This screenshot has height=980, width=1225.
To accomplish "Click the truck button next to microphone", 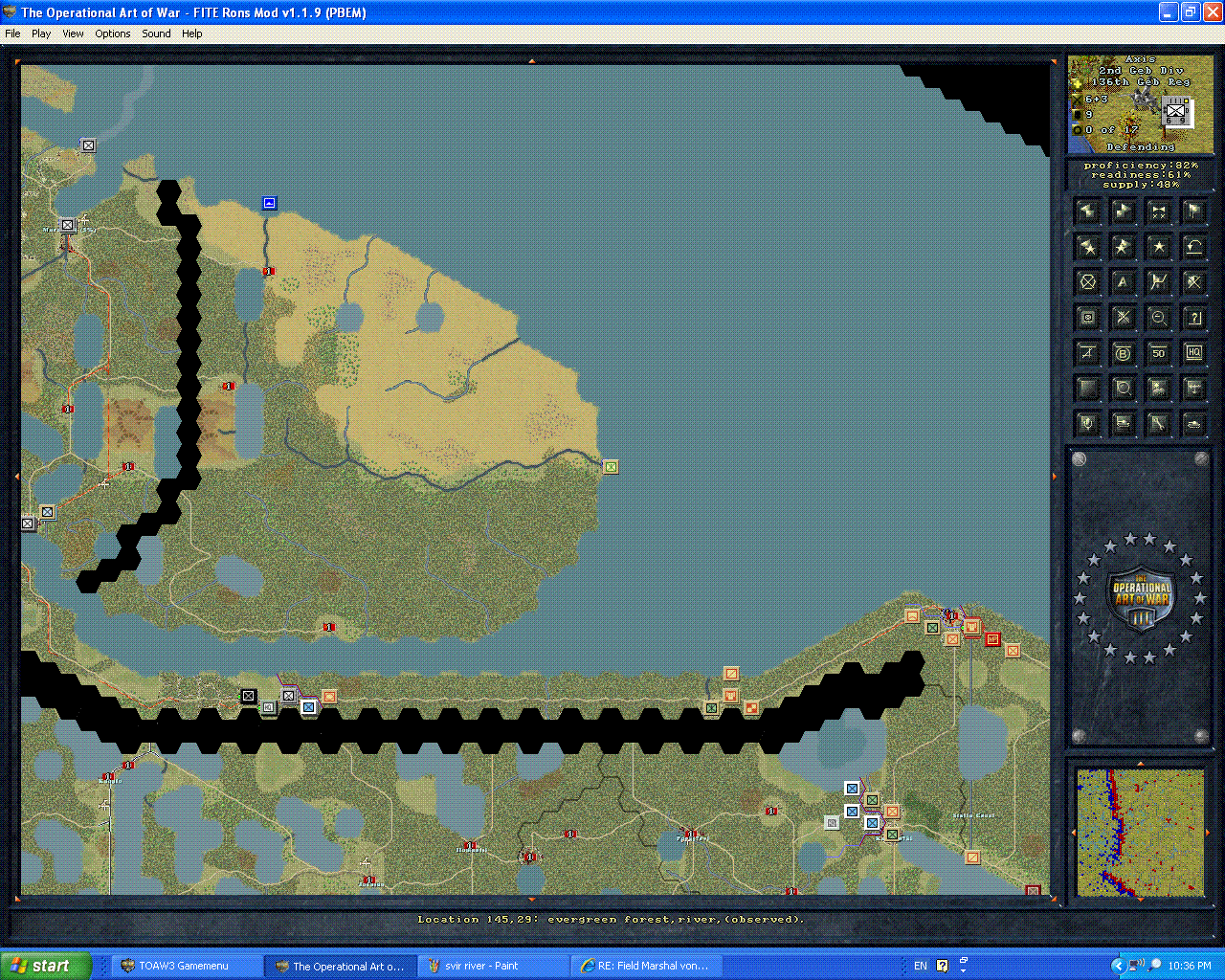I will 1124,423.
